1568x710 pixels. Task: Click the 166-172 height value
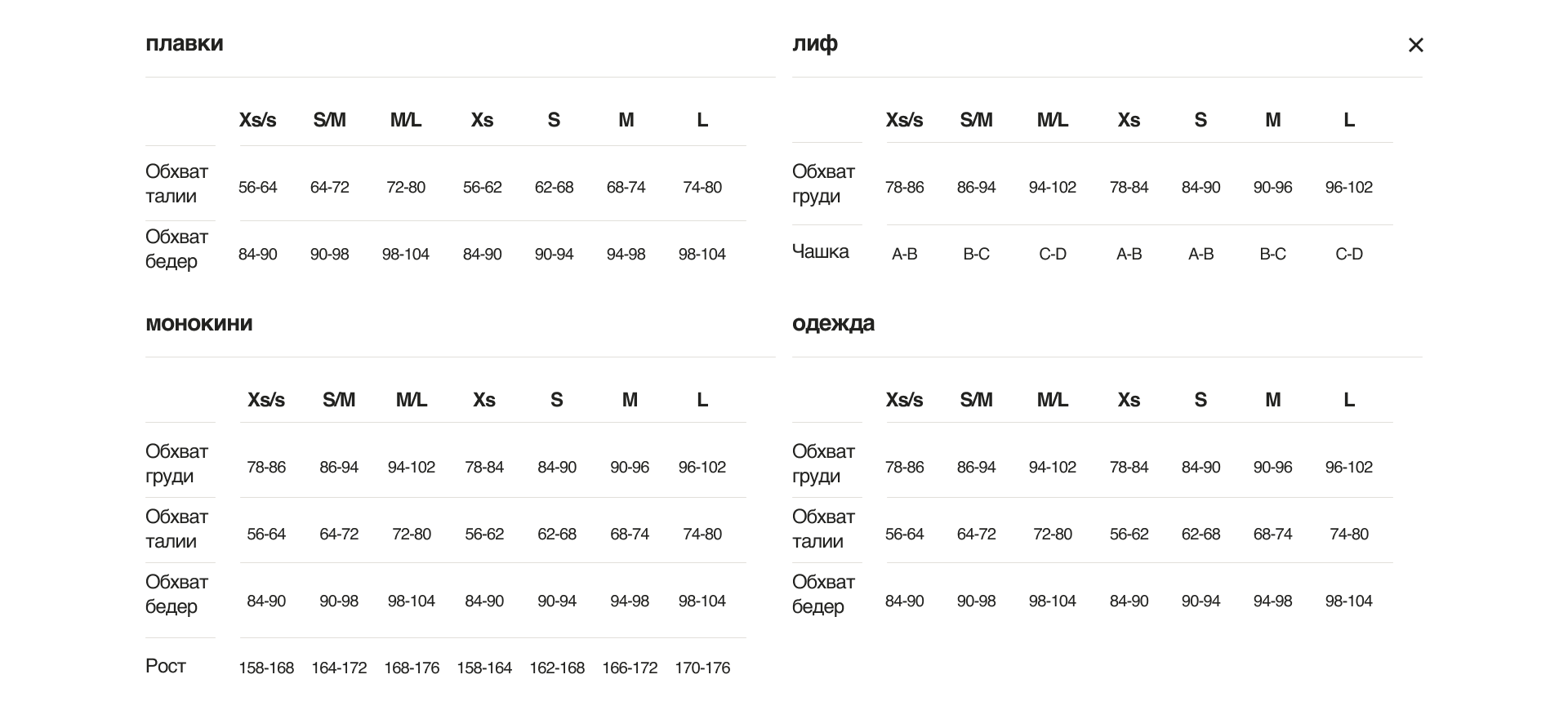(x=630, y=668)
